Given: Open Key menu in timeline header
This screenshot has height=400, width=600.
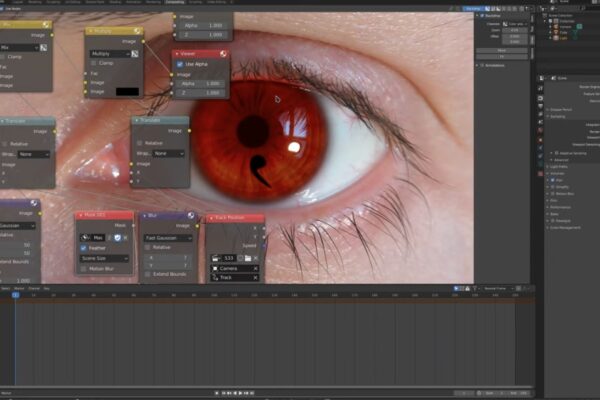Looking at the screenshot, I should click(x=46, y=289).
